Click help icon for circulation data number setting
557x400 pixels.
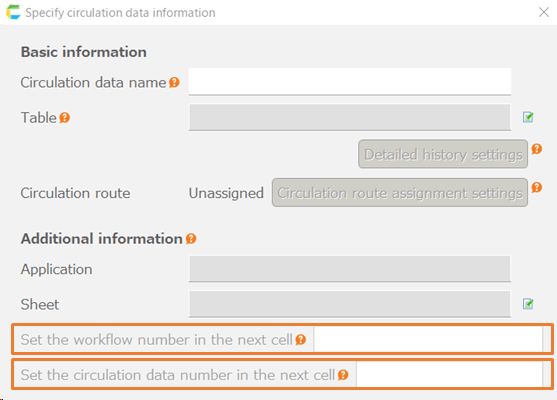coord(343,375)
